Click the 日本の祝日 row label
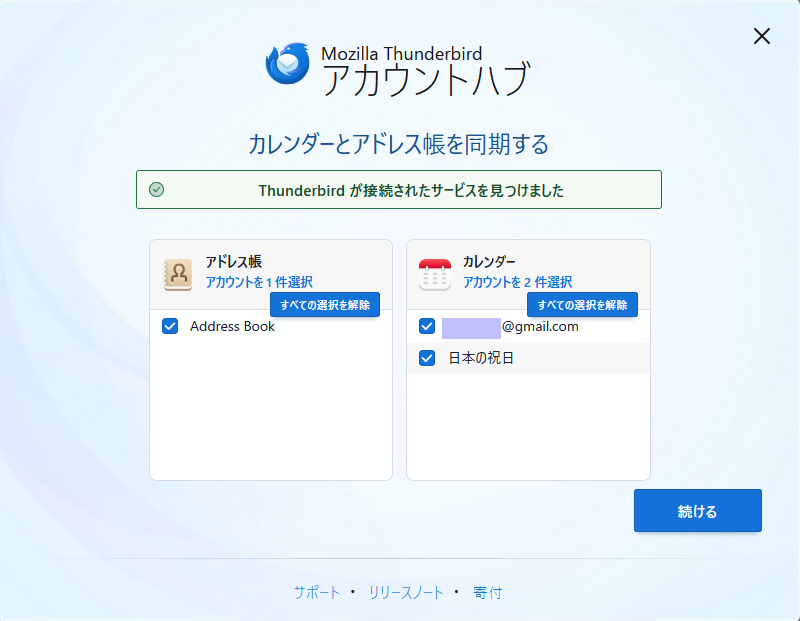This screenshot has width=800, height=621. pyautogui.click(x=481, y=358)
